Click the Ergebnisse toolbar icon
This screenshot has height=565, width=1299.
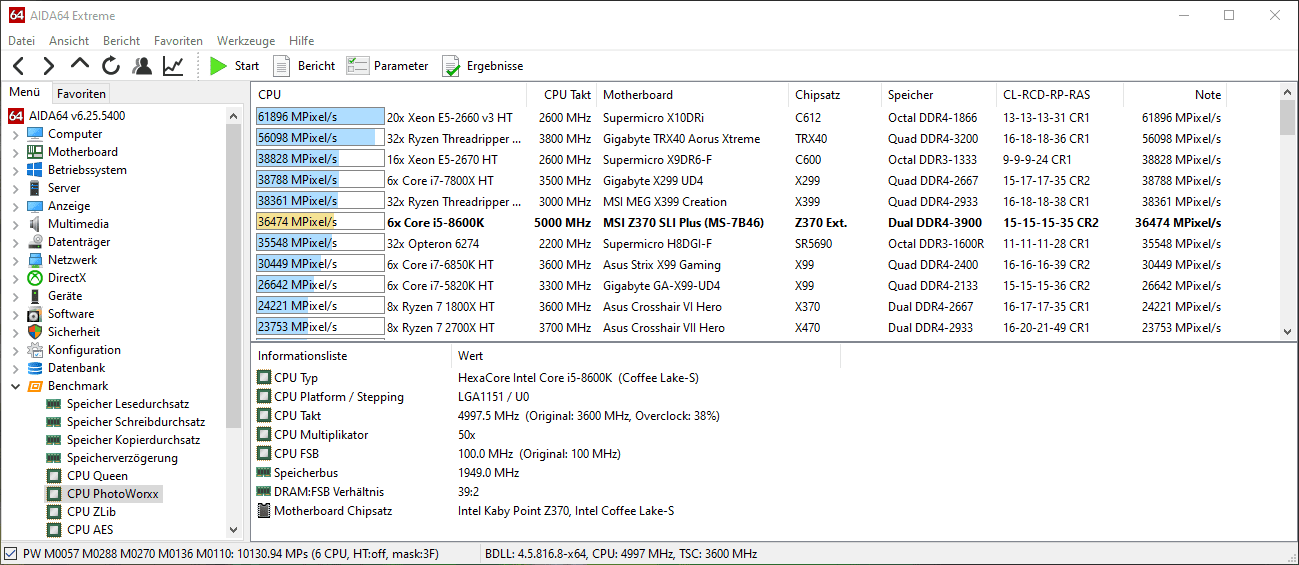451,66
